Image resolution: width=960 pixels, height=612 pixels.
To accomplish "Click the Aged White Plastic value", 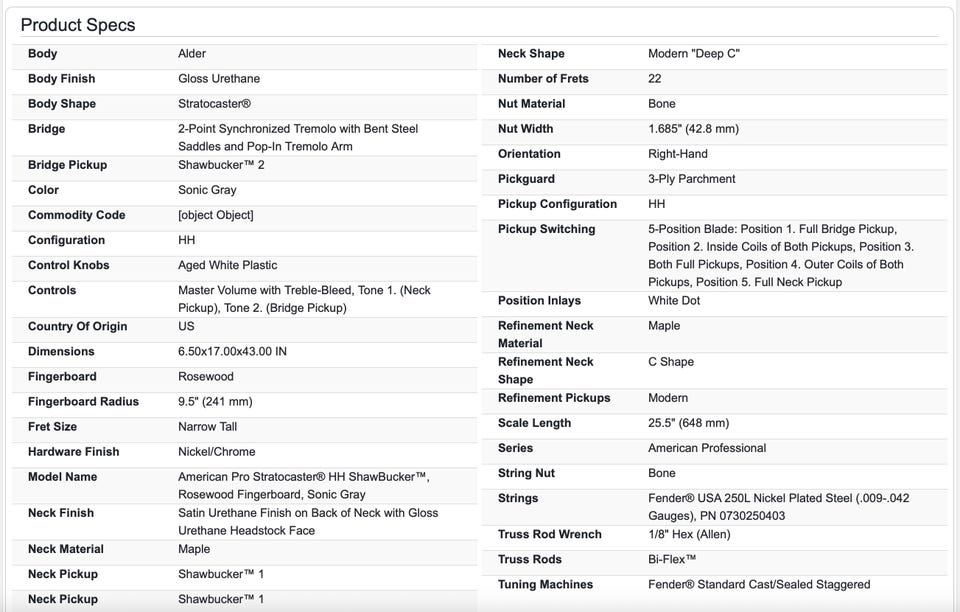I will [227, 265].
